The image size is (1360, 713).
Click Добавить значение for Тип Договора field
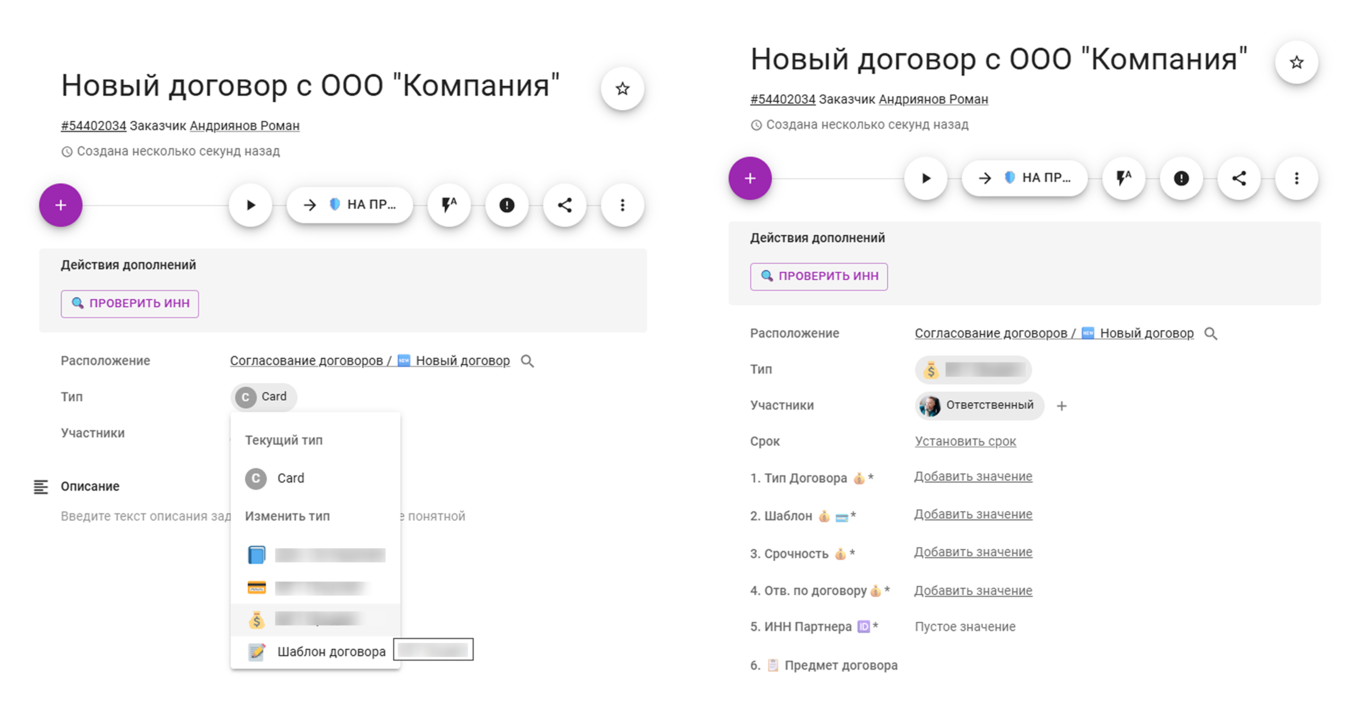point(972,477)
